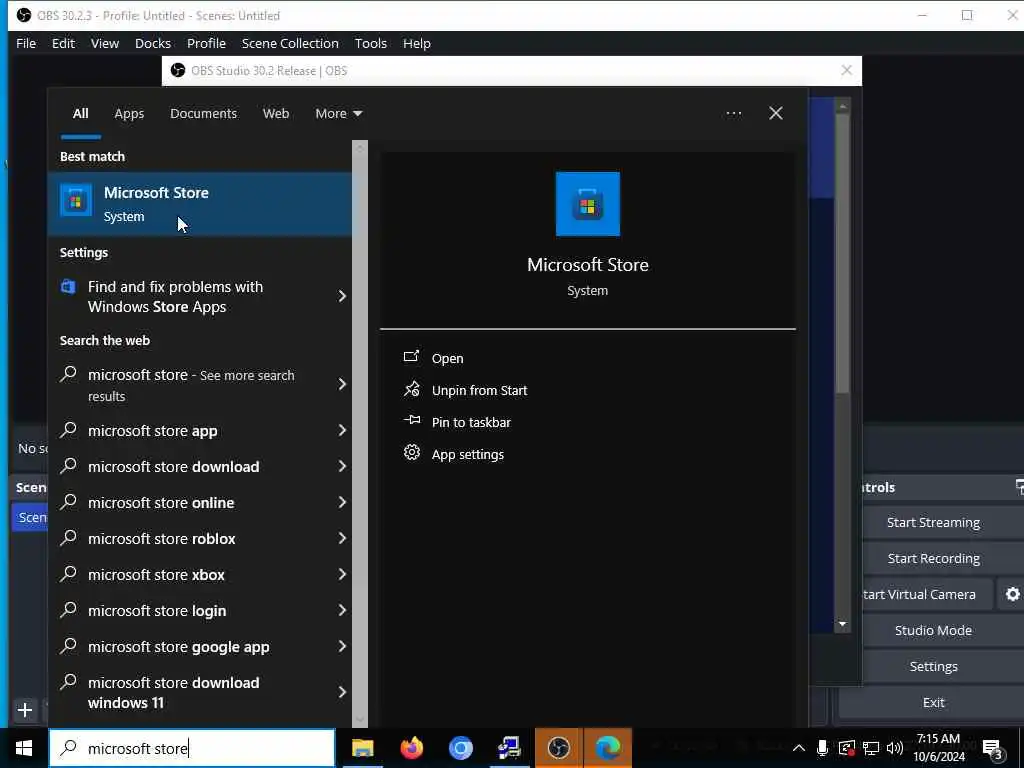Choose Pin to taskbar action
The height and width of the screenshot is (768, 1024).
tap(471, 423)
